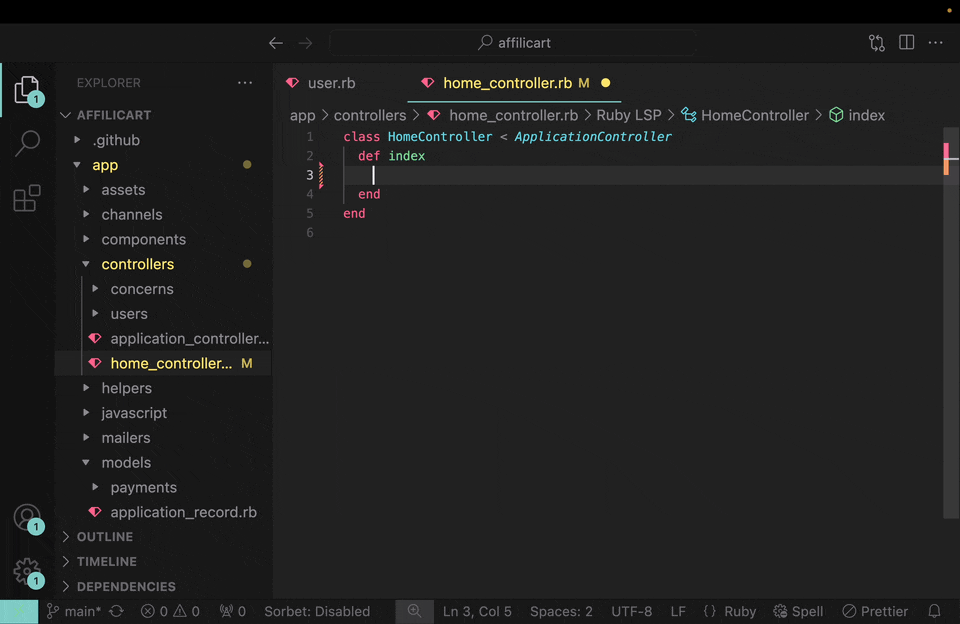Open the Manage gear icon

(x=27, y=572)
